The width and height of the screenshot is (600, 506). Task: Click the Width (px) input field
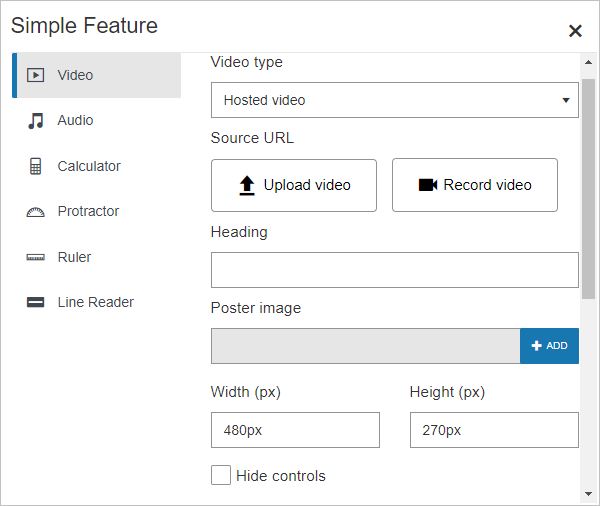[295, 430]
